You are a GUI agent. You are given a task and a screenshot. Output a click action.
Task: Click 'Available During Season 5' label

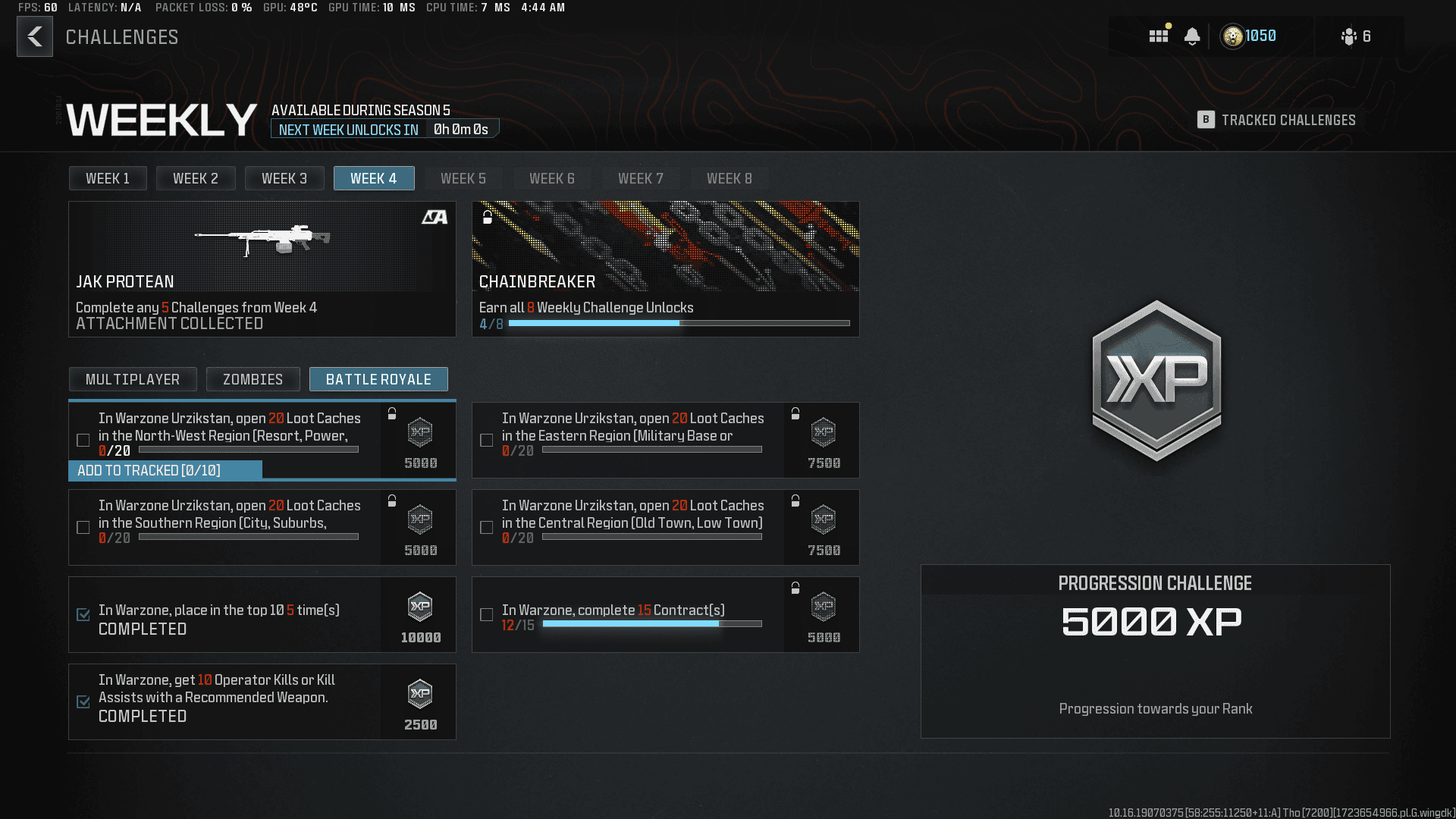[361, 110]
